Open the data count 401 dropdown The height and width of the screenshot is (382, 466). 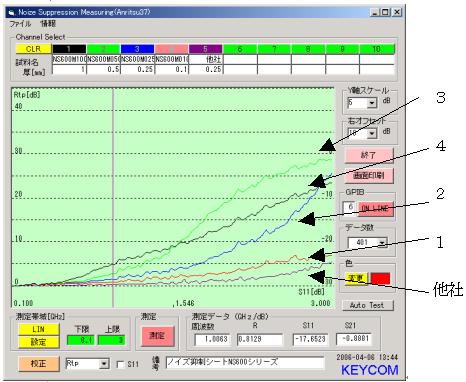(x=382, y=242)
